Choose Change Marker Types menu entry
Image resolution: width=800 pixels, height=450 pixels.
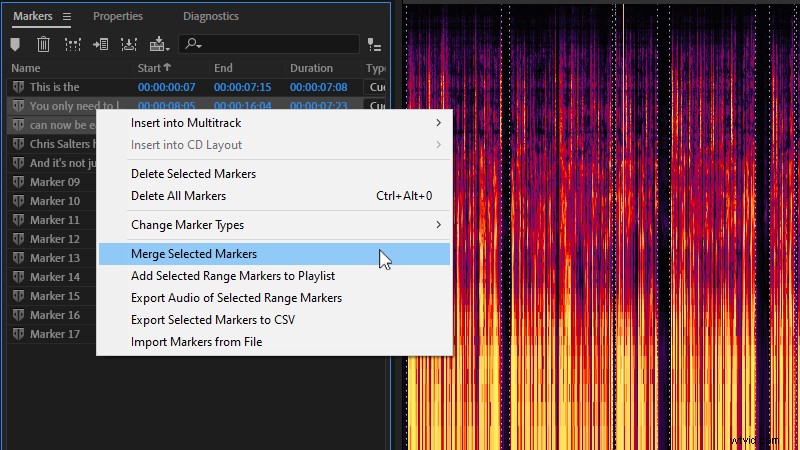coord(274,225)
